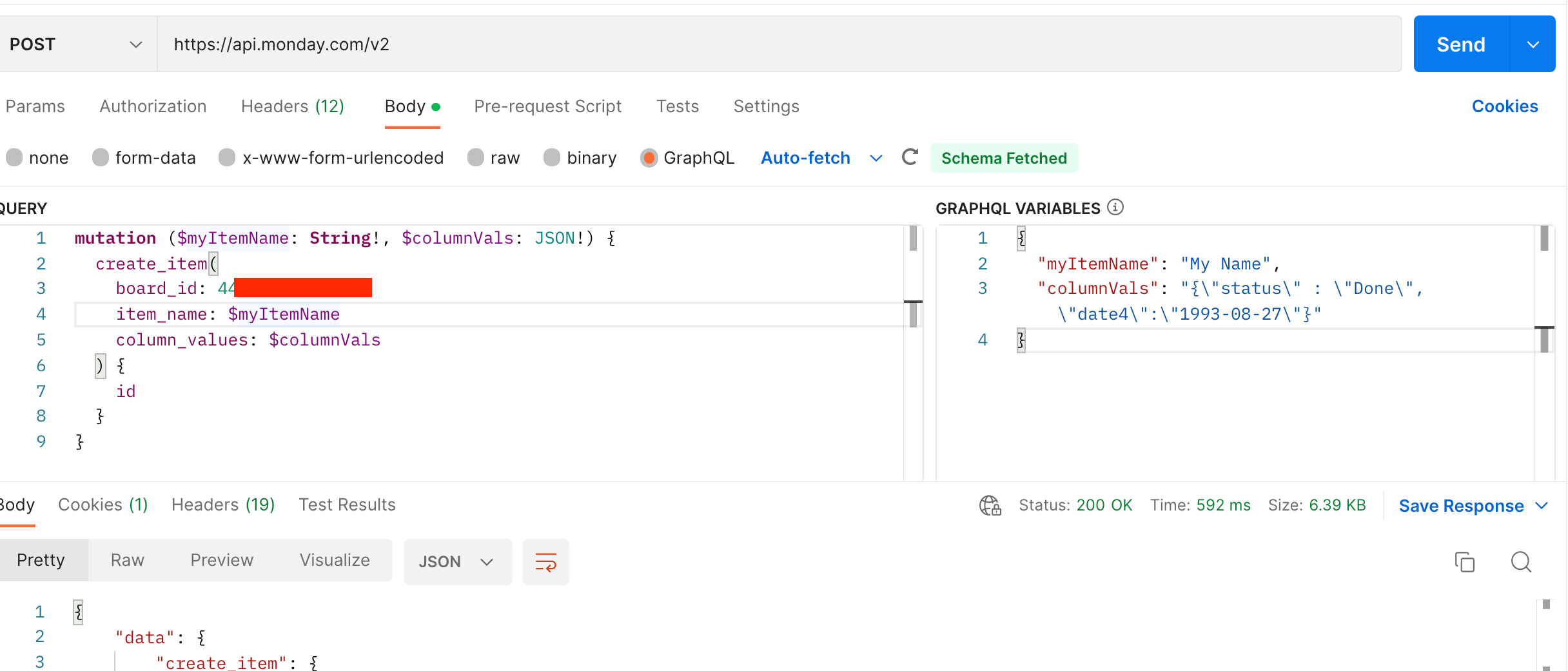Open the JSON format dropdown
The image size is (1568, 671).
click(x=458, y=562)
